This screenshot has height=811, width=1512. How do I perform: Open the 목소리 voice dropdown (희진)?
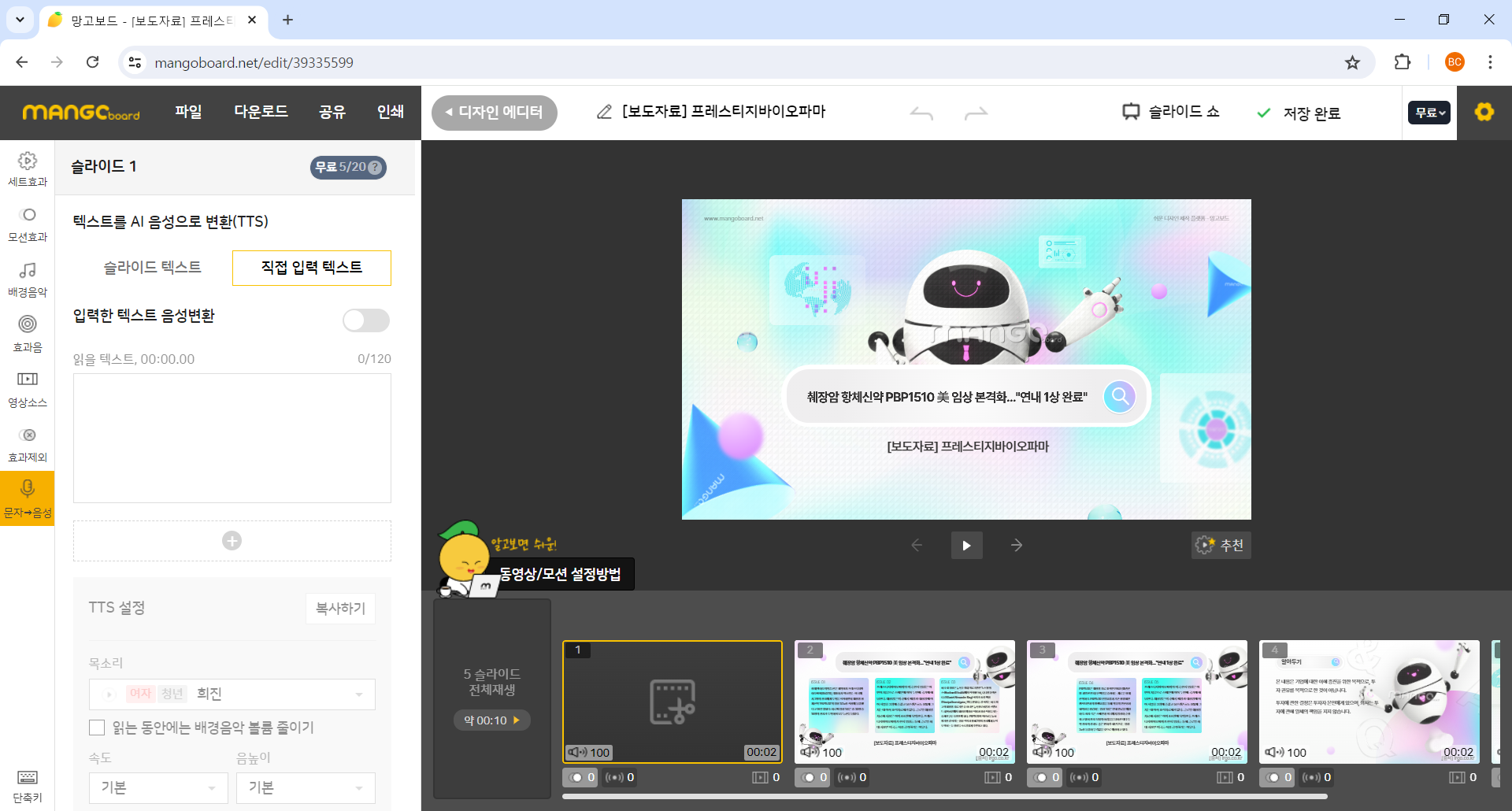[x=232, y=694]
